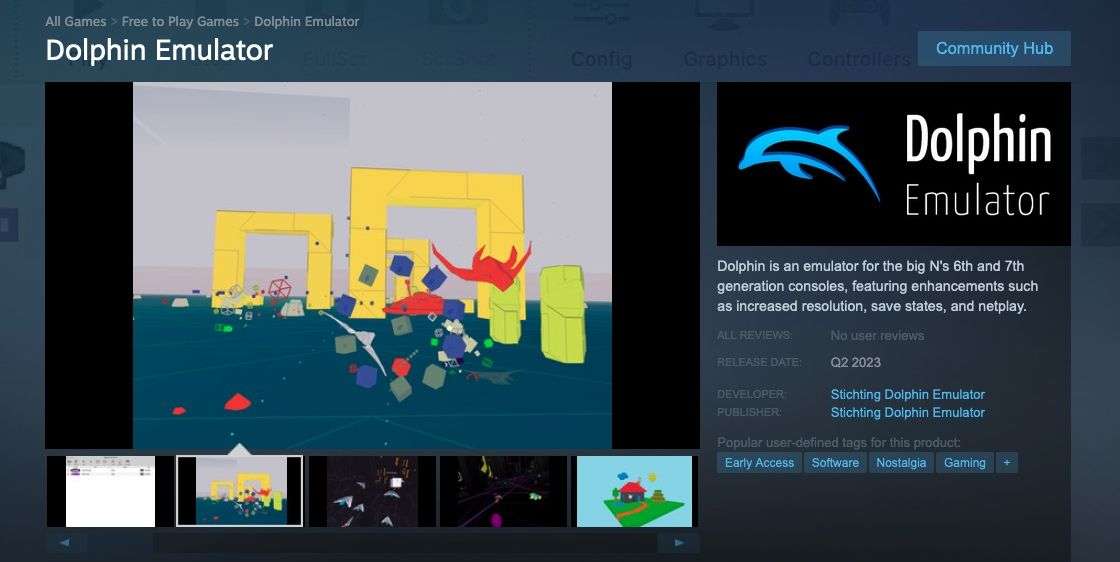Select the red house island thumbnail
The width and height of the screenshot is (1120, 562).
(x=634, y=491)
